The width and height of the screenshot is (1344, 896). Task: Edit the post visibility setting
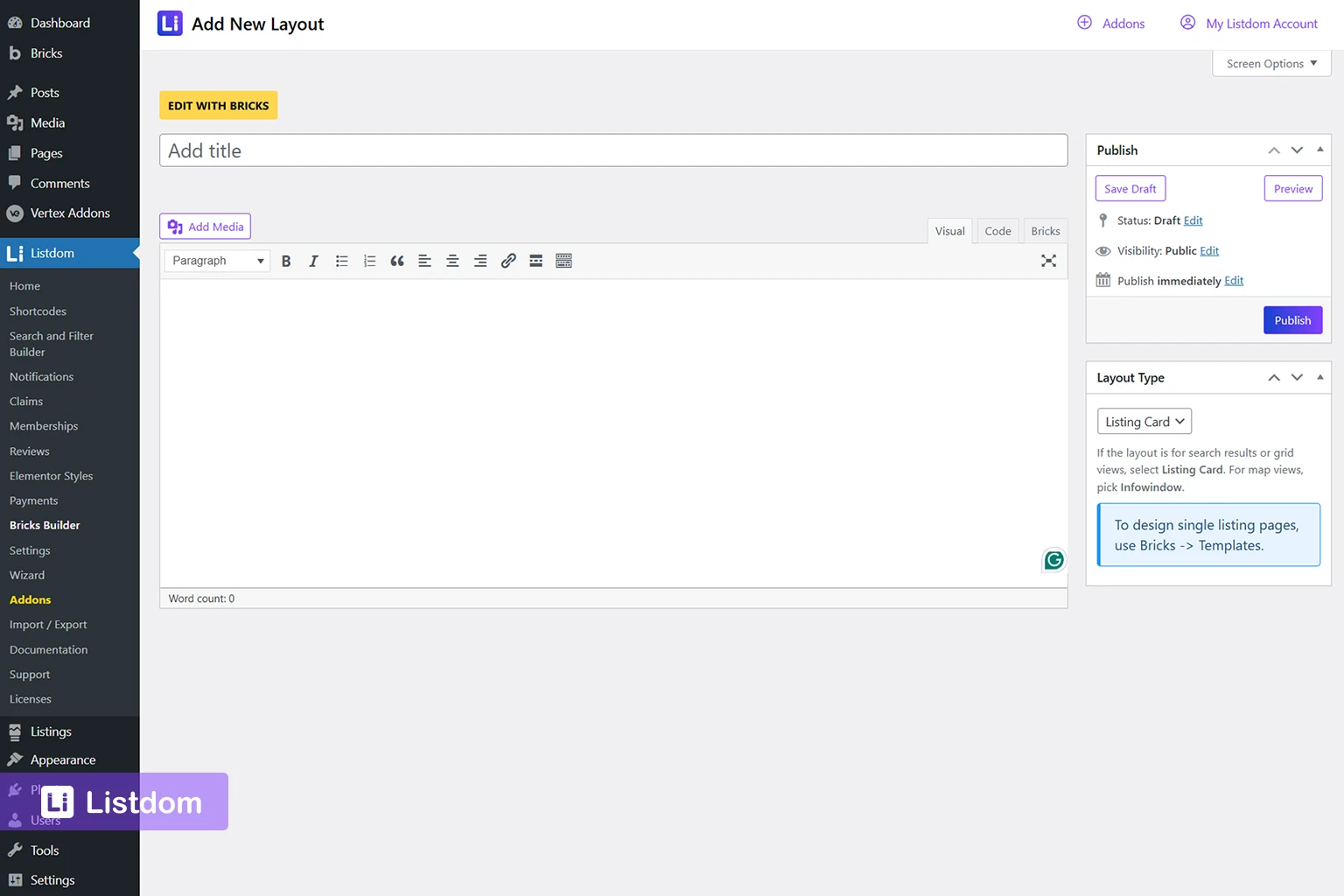pos(1209,251)
